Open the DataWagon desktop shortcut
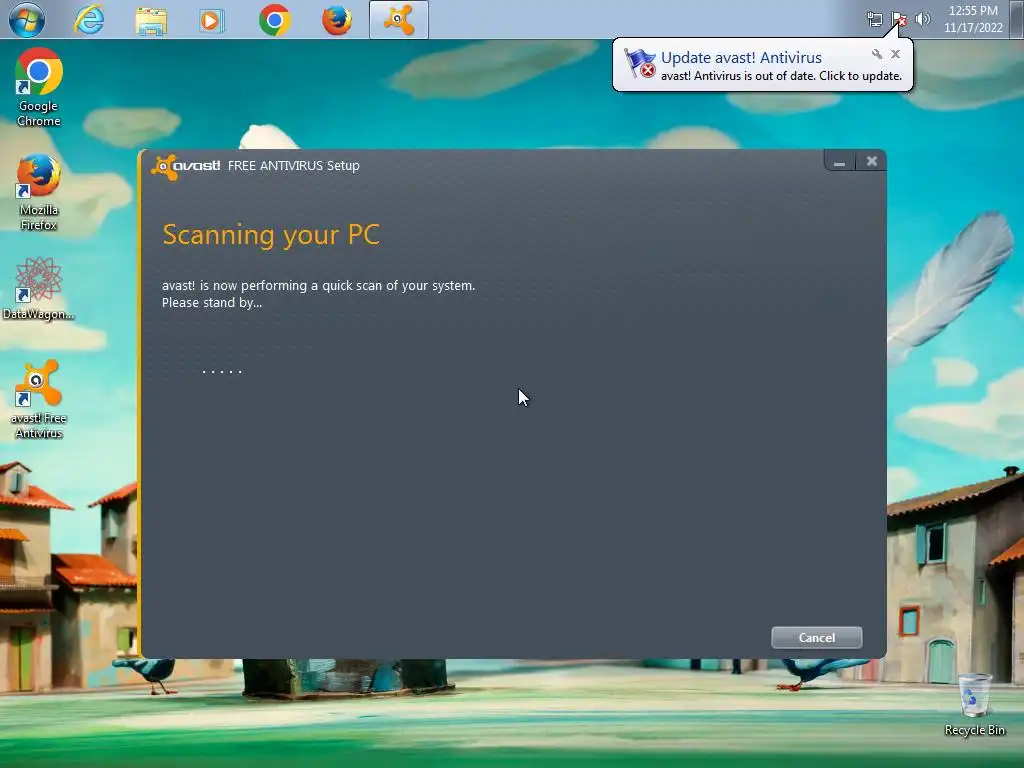 [39, 289]
